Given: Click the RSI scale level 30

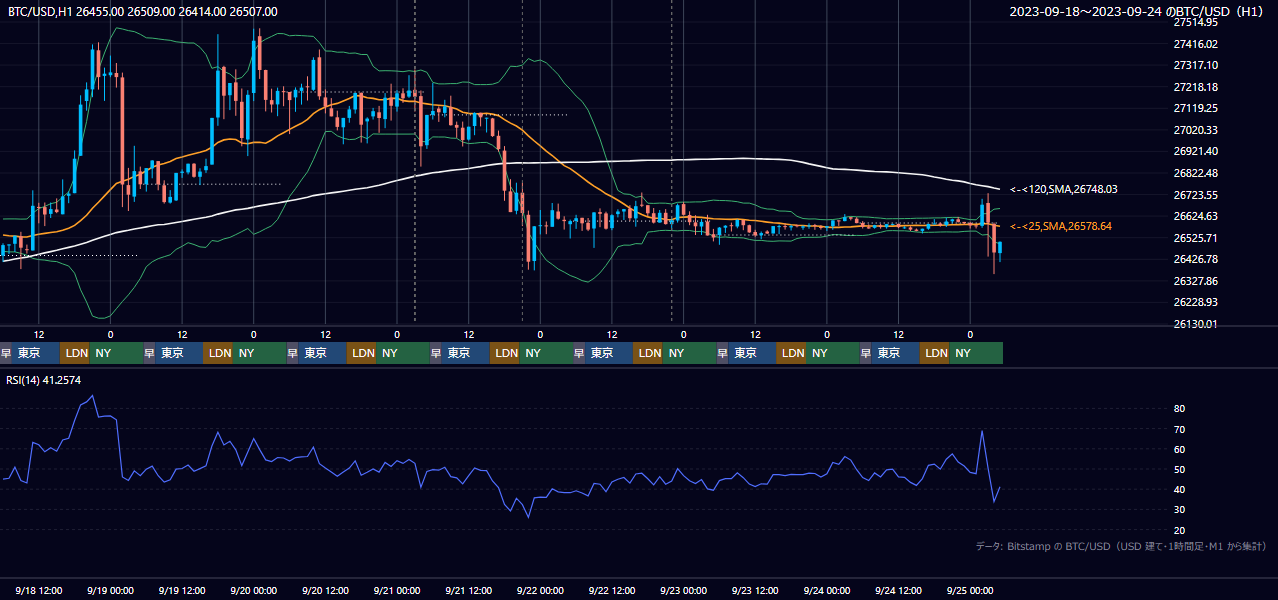Looking at the screenshot, I should tap(1179, 510).
